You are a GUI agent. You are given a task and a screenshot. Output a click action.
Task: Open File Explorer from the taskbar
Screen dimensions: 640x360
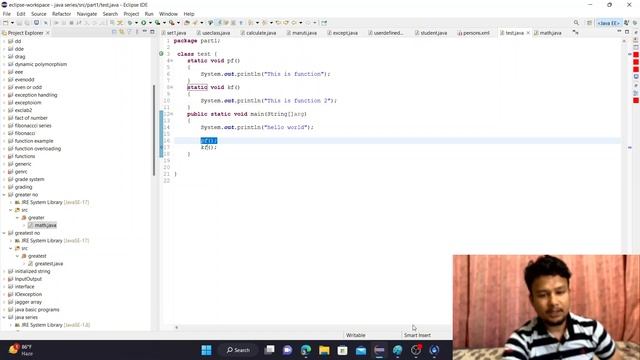coord(324,350)
